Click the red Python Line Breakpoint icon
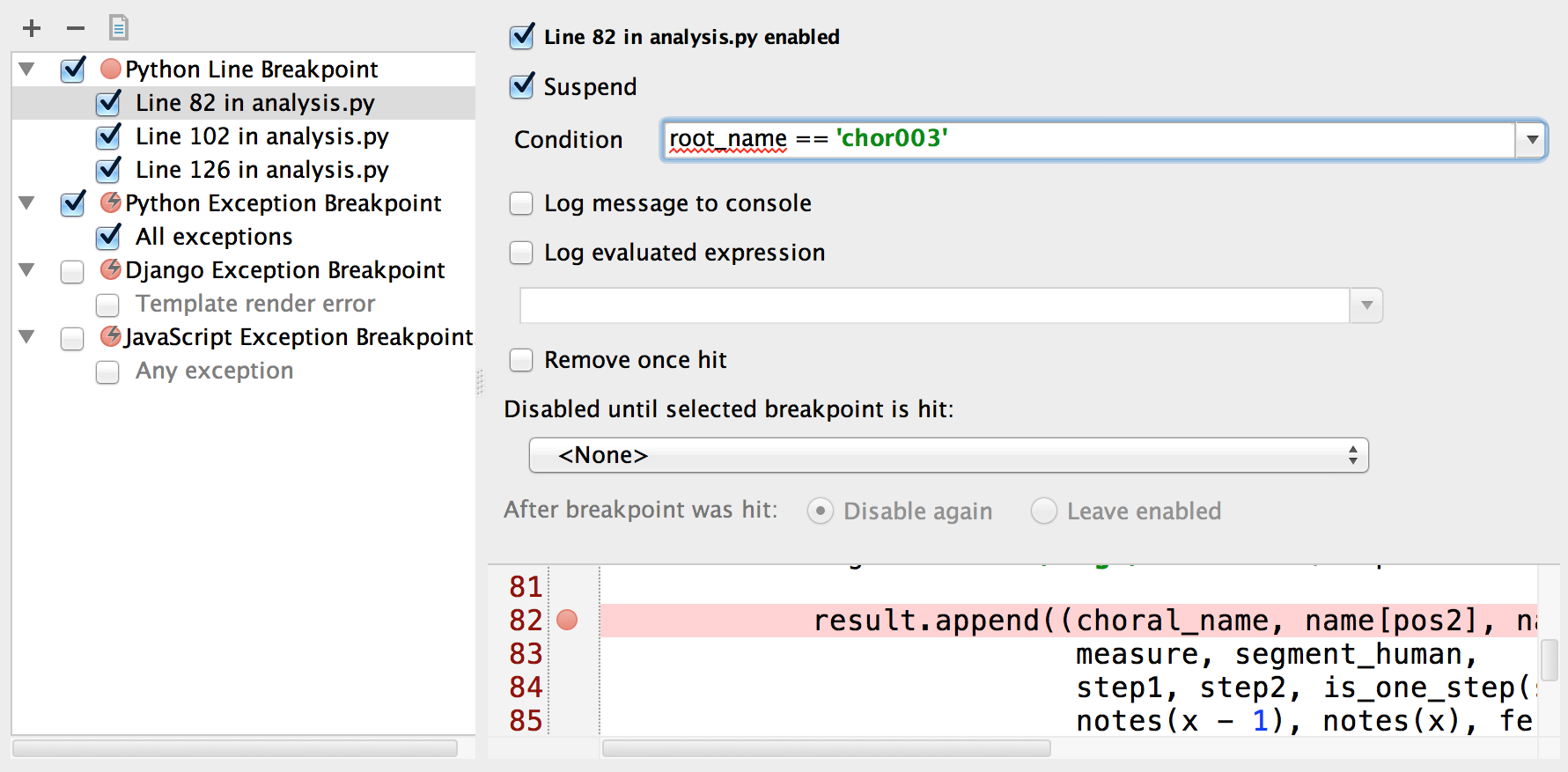Screen dimensions: 1568x772 111,69
